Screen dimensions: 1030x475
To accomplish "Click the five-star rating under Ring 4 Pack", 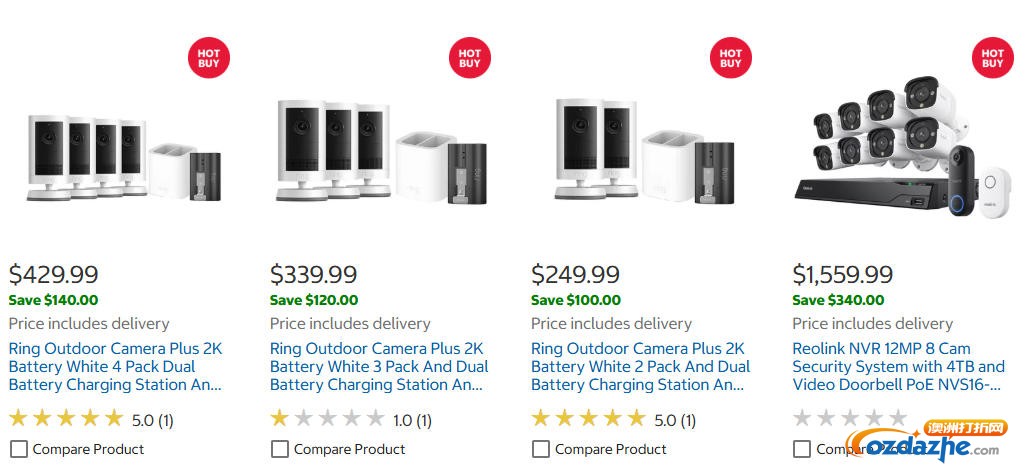I will point(66,418).
